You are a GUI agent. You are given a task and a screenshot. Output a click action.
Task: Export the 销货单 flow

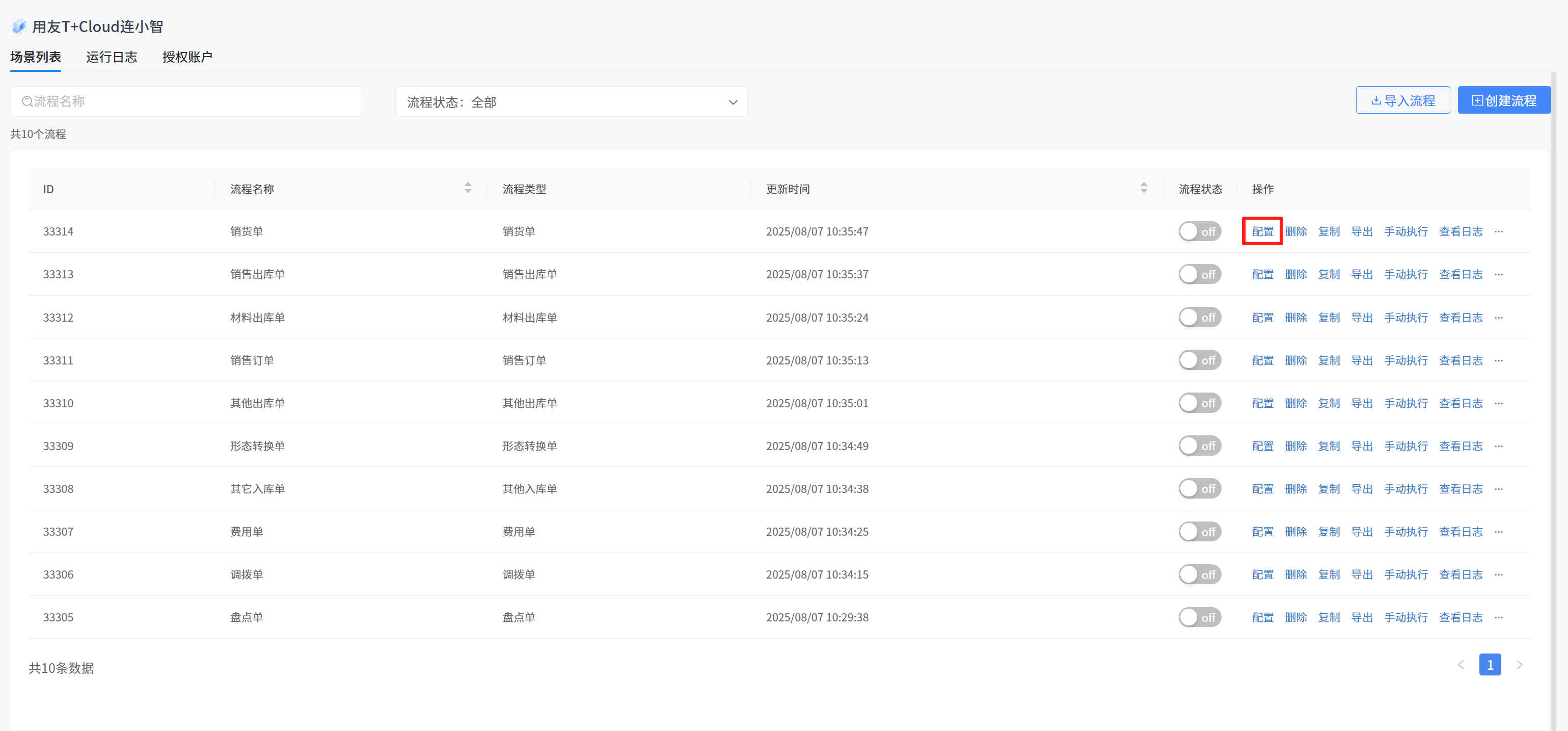1362,231
